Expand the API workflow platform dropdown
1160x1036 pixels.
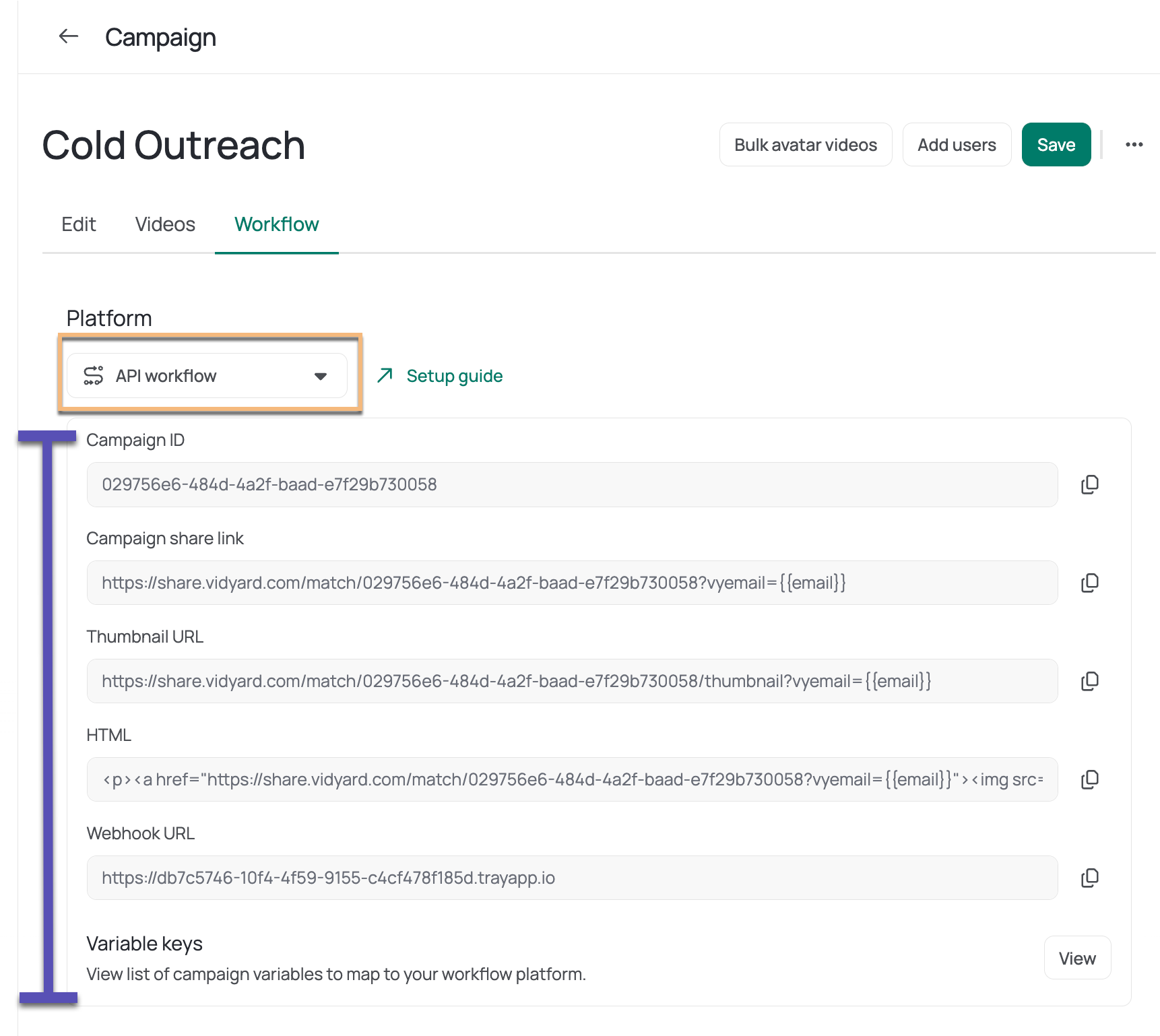click(x=207, y=375)
